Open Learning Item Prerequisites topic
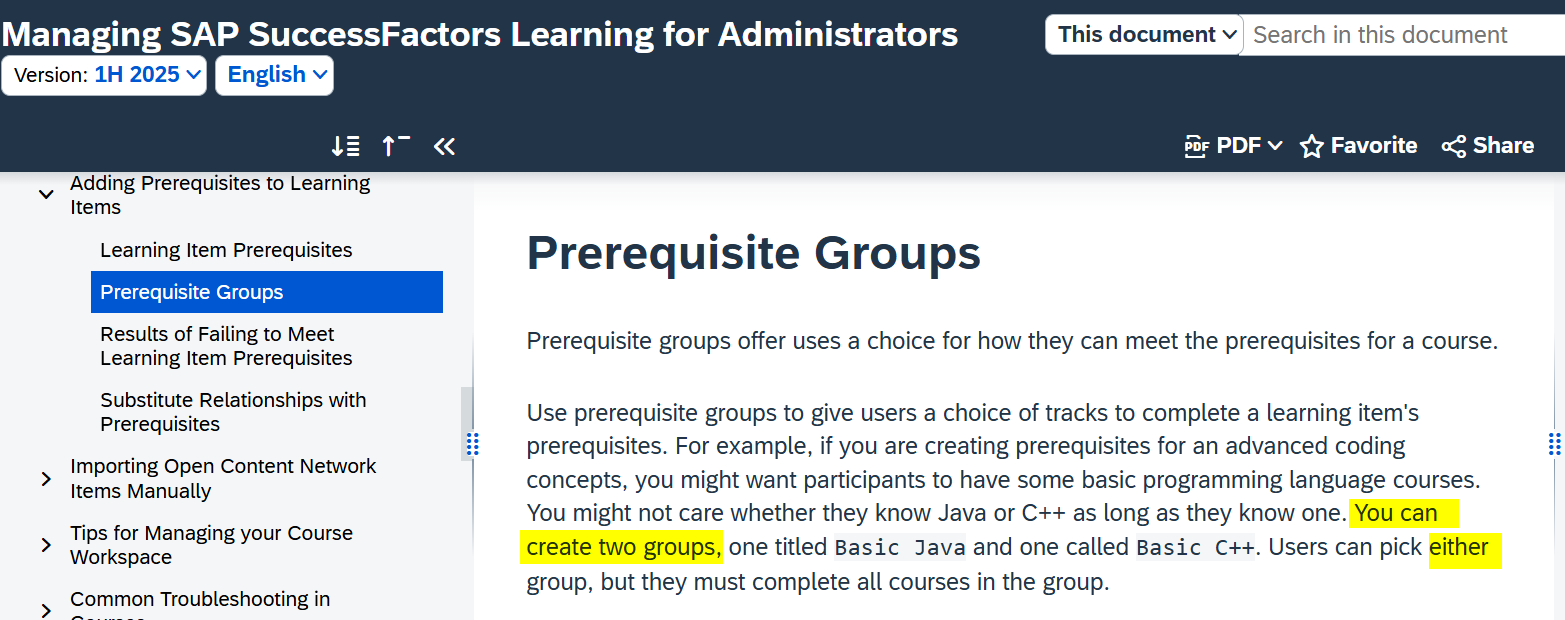Viewport: 1565px width, 620px height. pos(226,250)
